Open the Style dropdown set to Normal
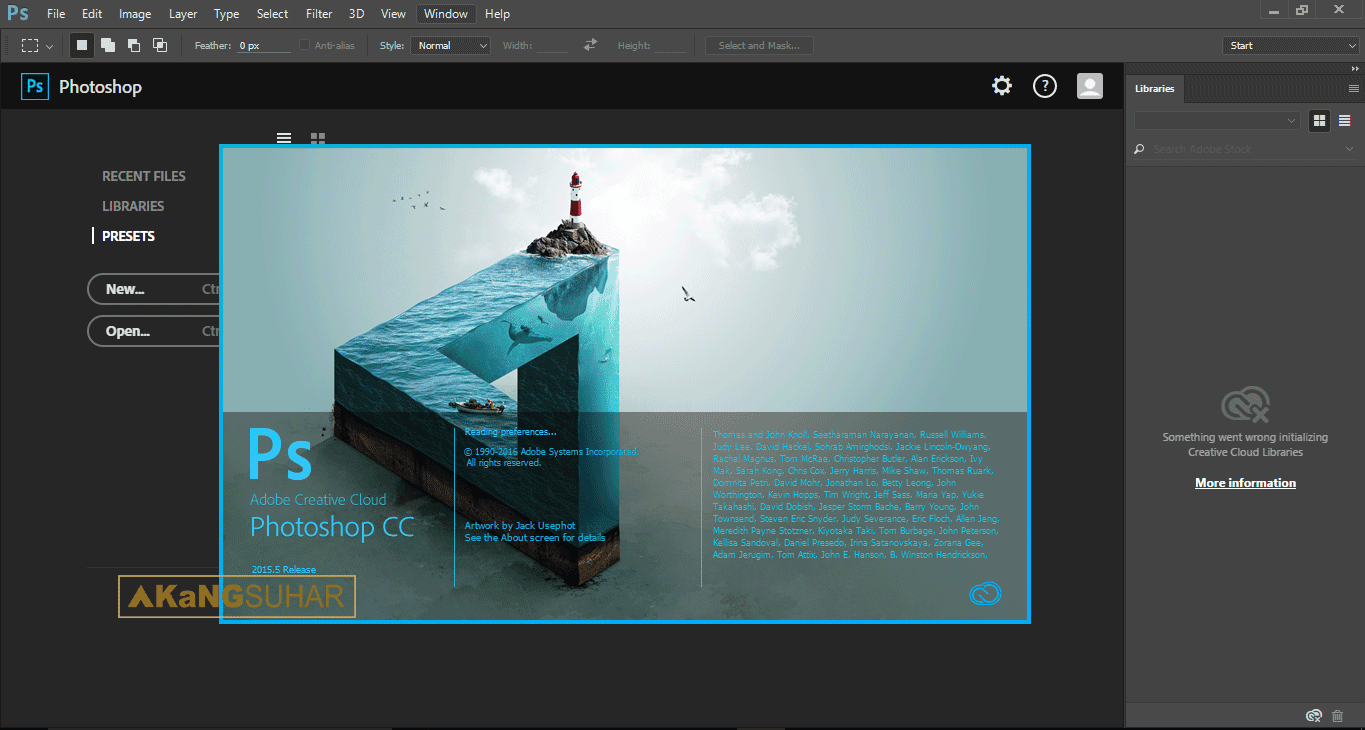 (x=450, y=45)
